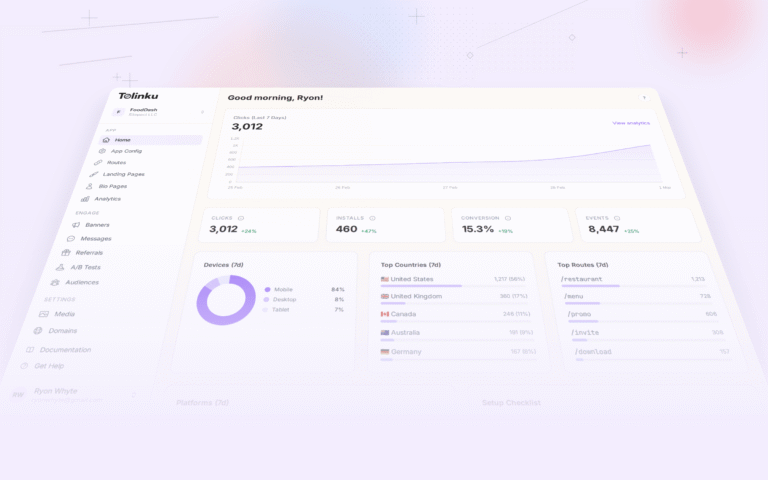
Task: Click the 460 installs value
Action: 346,229
